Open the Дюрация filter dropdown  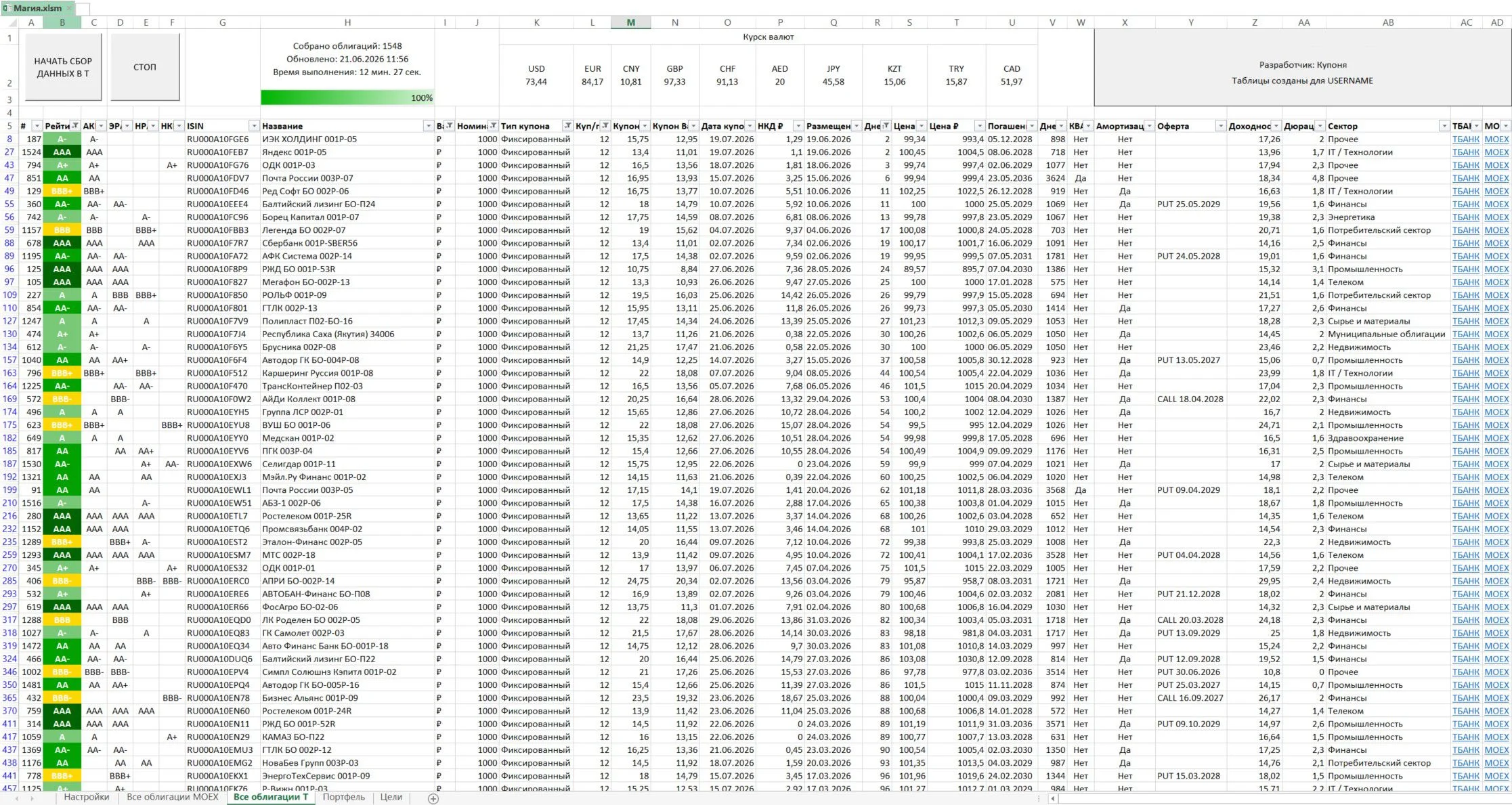point(1320,126)
